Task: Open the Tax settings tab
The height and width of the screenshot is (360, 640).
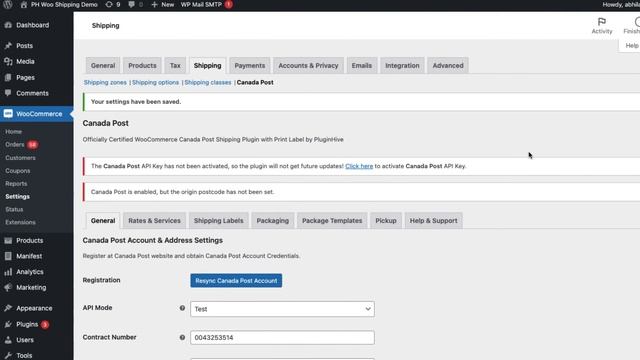Action: coord(175,66)
